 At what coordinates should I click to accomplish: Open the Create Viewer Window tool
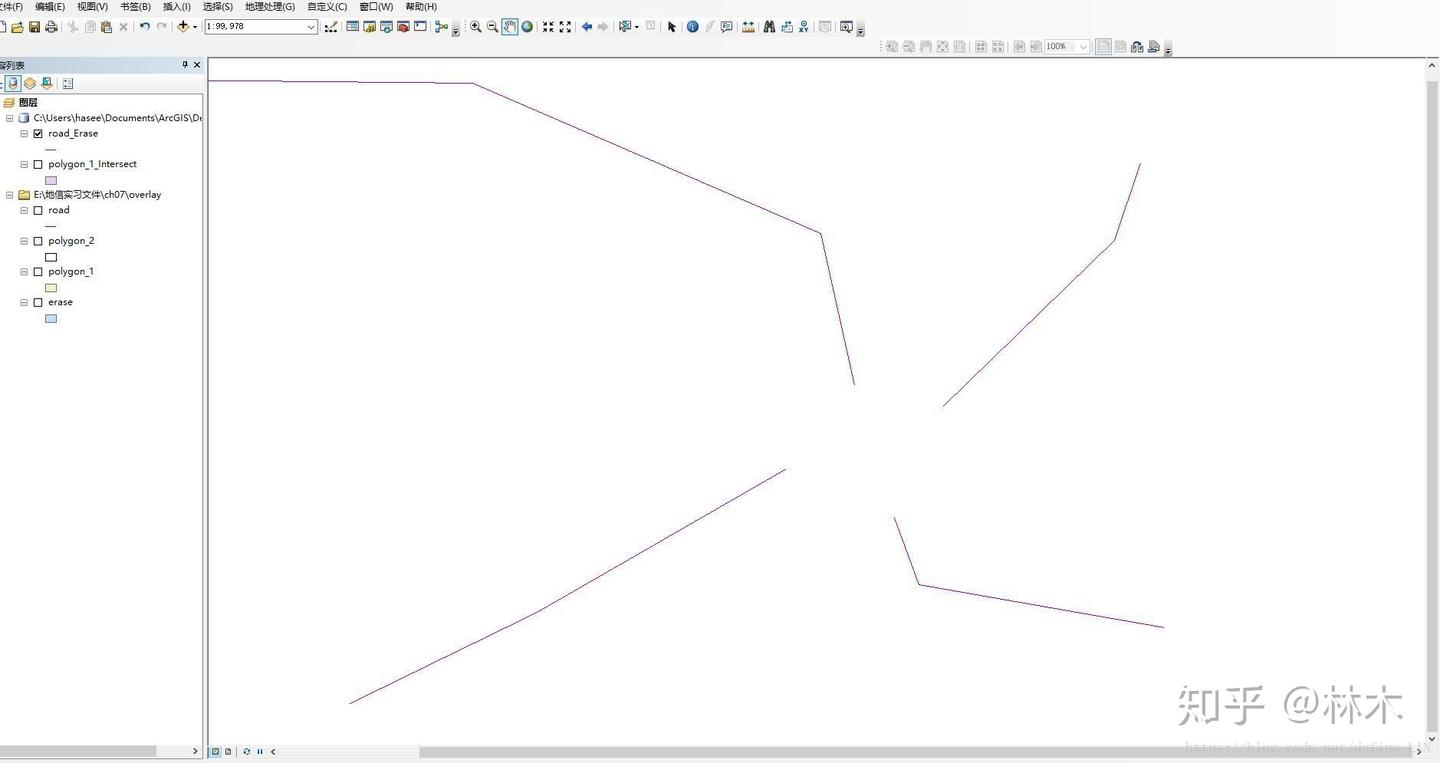(x=846, y=27)
